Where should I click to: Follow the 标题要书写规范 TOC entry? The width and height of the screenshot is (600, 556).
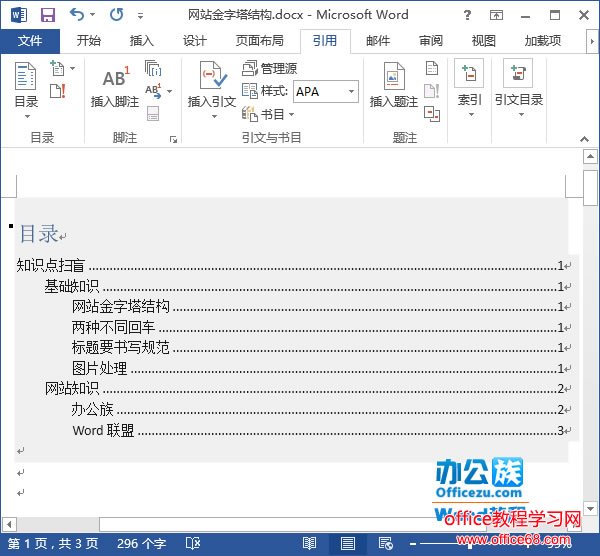tap(321, 347)
